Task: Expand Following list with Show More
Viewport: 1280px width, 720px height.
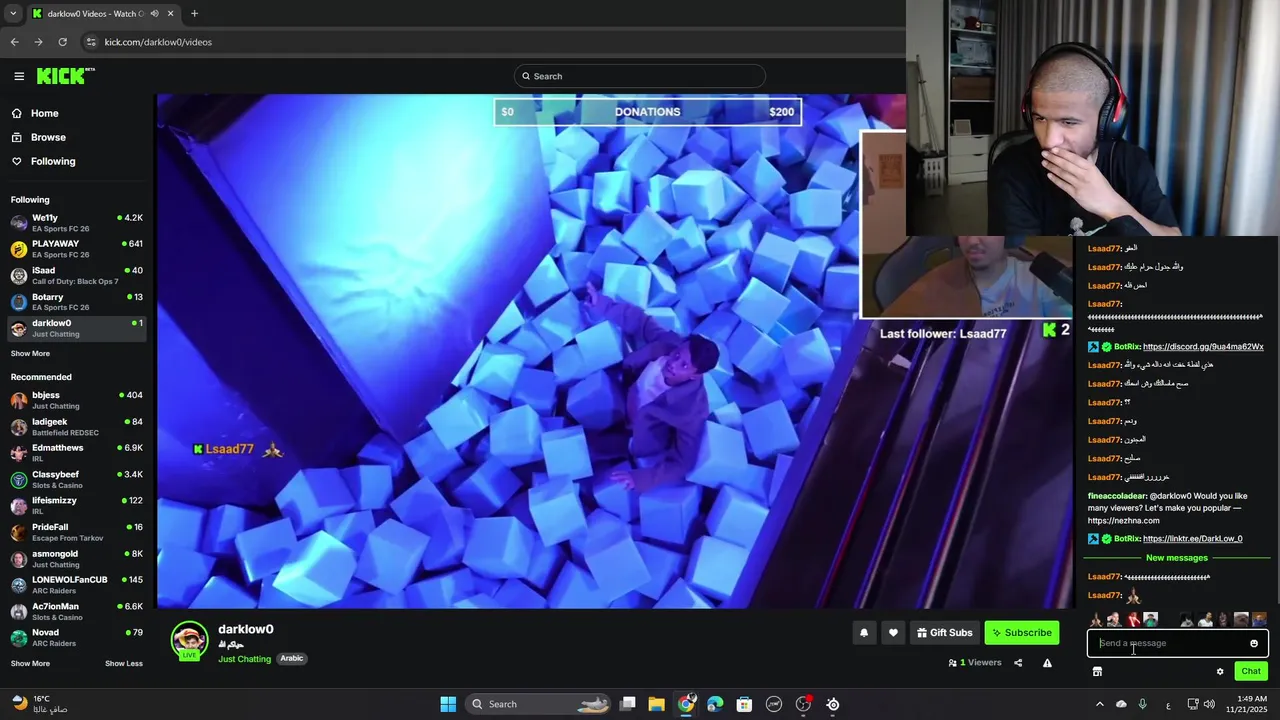Action: click(30, 353)
